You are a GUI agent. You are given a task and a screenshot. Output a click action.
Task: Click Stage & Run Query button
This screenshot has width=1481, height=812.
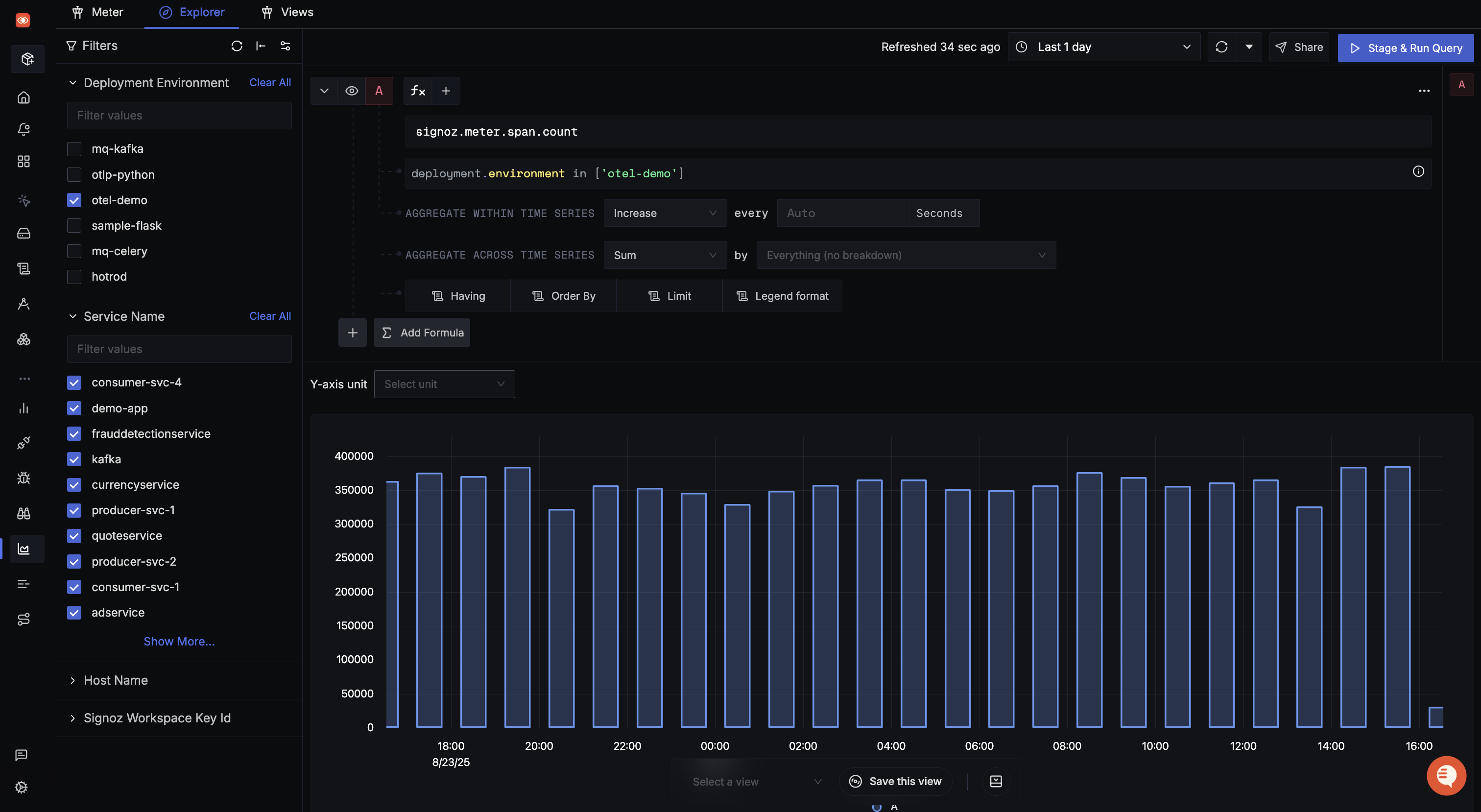click(1406, 48)
